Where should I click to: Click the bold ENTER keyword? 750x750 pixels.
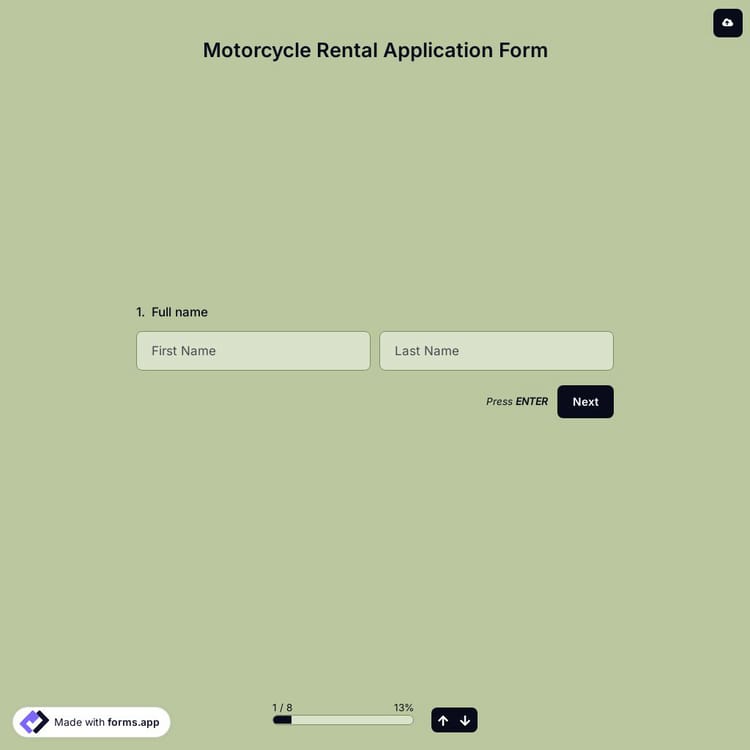click(531, 402)
